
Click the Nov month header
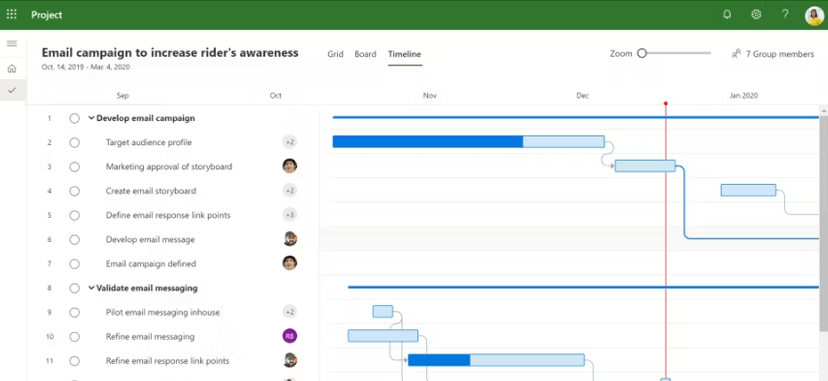click(430, 96)
